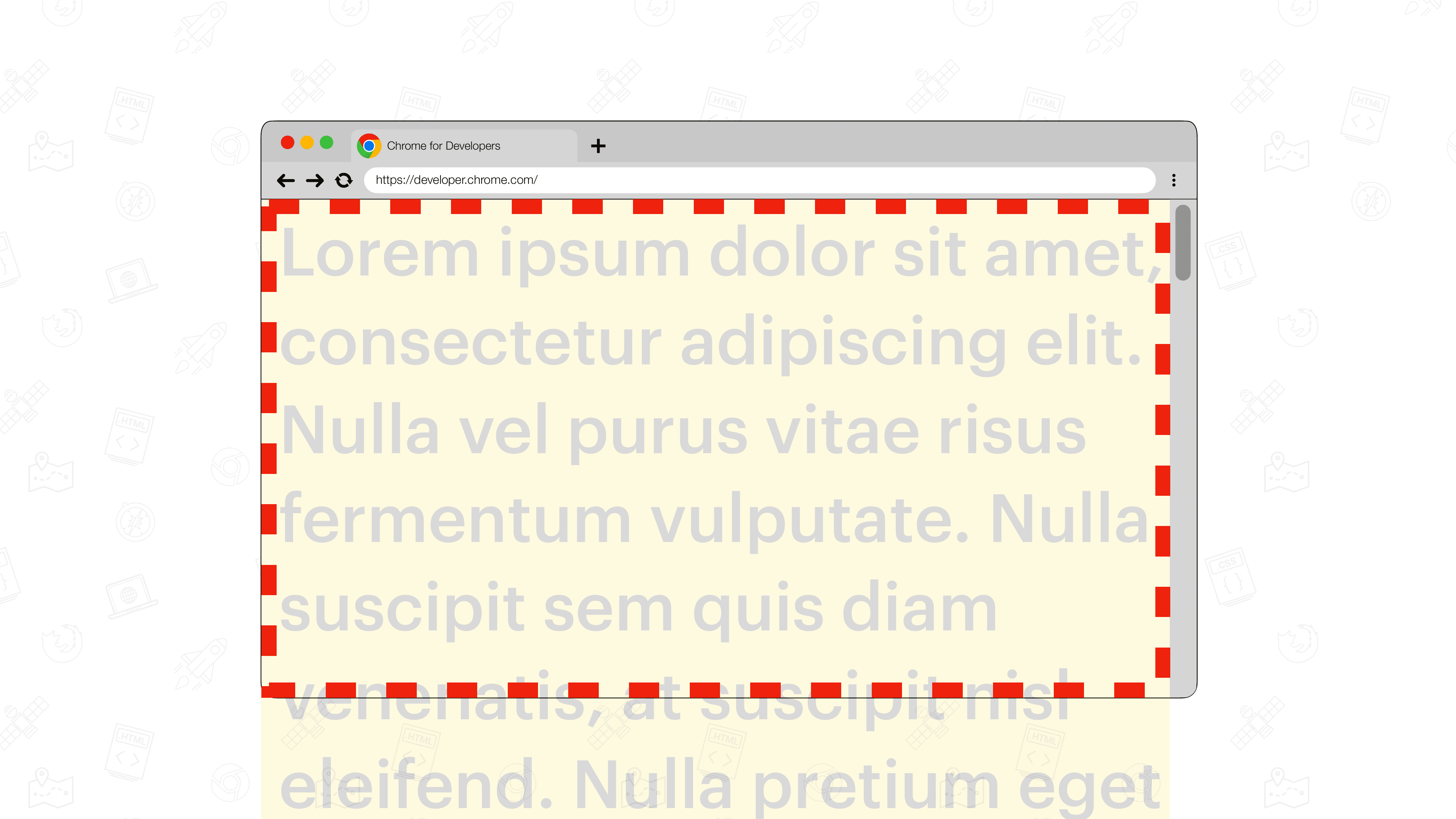Click the Chrome browser logo icon
1456x819 pixels.
(x=369, y=145)
